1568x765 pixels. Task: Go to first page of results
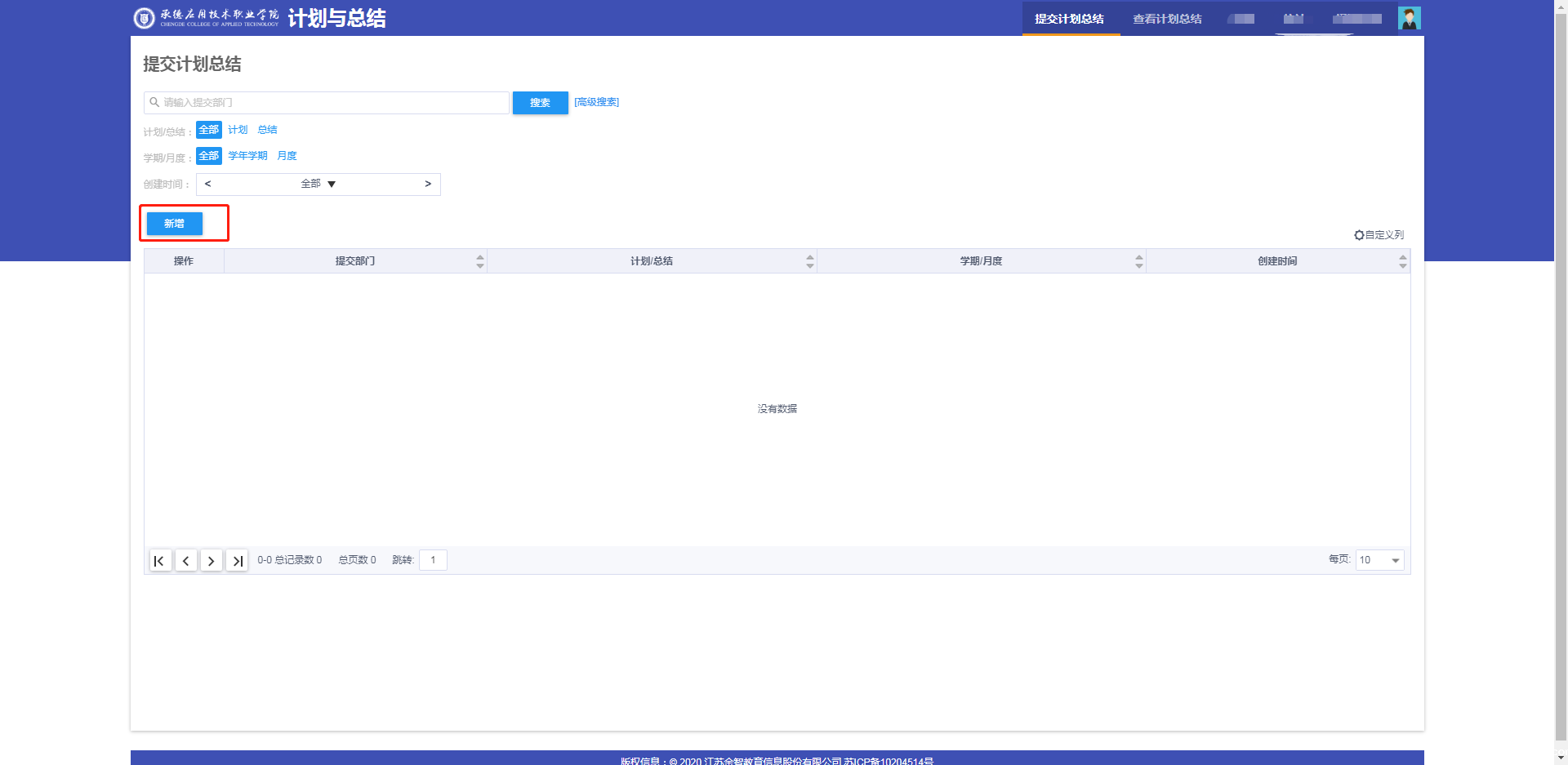[159, 561]
